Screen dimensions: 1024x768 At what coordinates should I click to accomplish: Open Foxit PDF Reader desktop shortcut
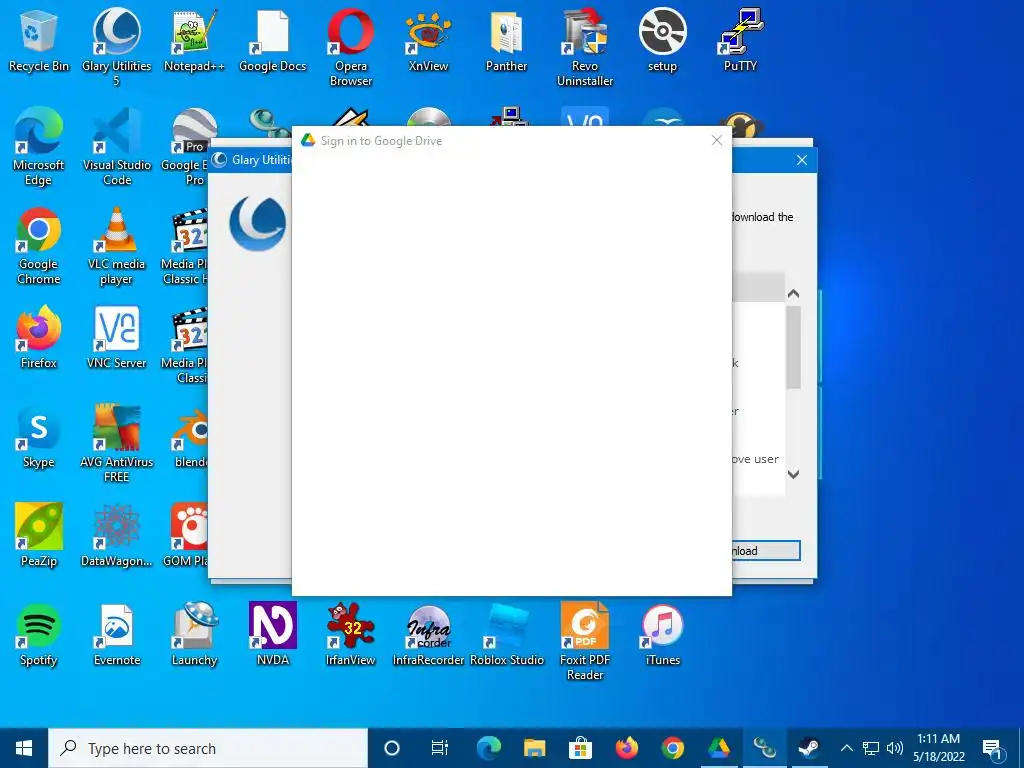(x=584, y=641)
